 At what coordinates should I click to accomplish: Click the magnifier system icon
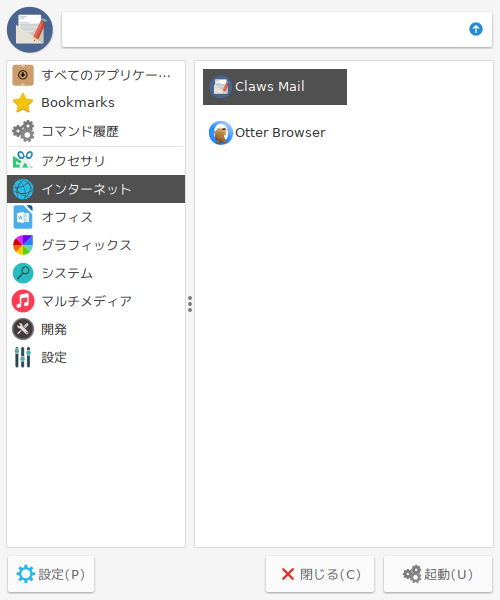pyautogui.click(x=23, y=273)
